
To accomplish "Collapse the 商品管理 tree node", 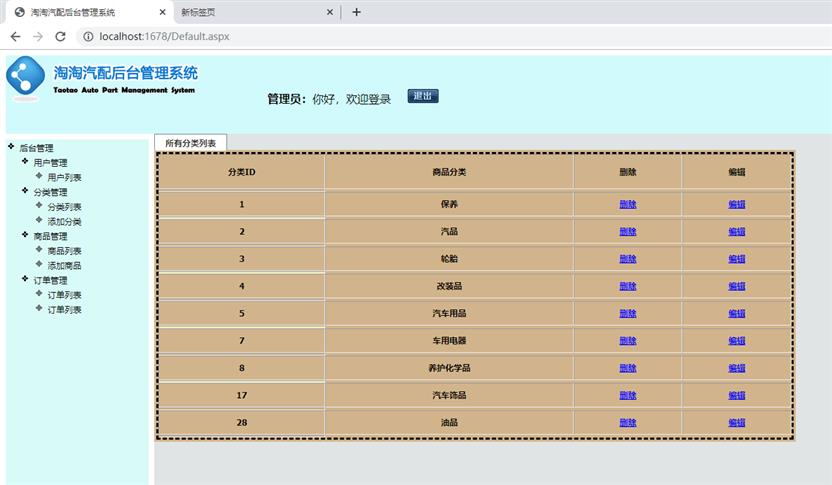I will (25, 235).
